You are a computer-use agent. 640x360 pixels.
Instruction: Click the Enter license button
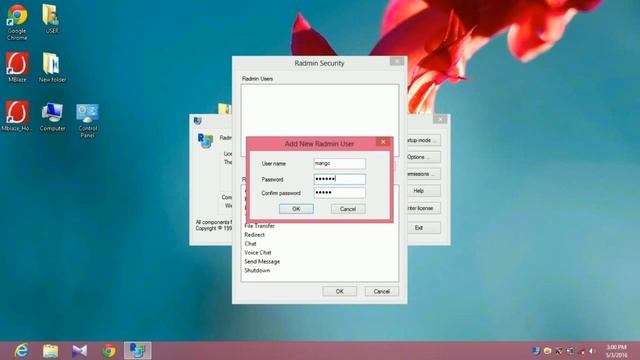[x=423, y=208]
